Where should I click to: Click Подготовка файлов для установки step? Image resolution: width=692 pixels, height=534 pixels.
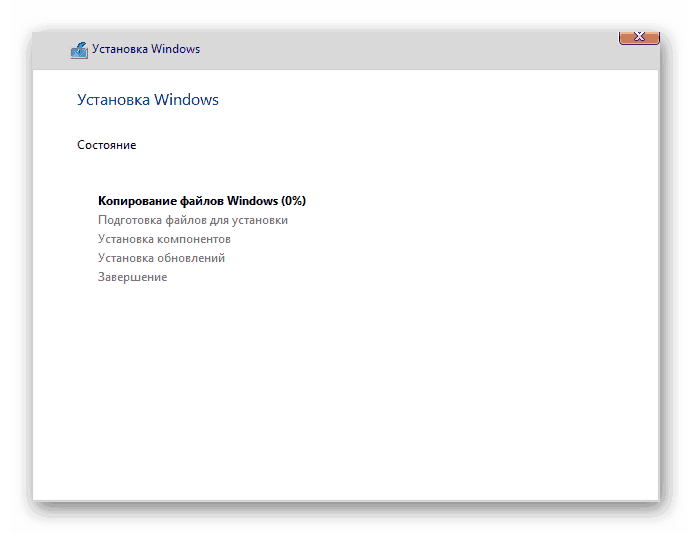(x=193, y=220)
